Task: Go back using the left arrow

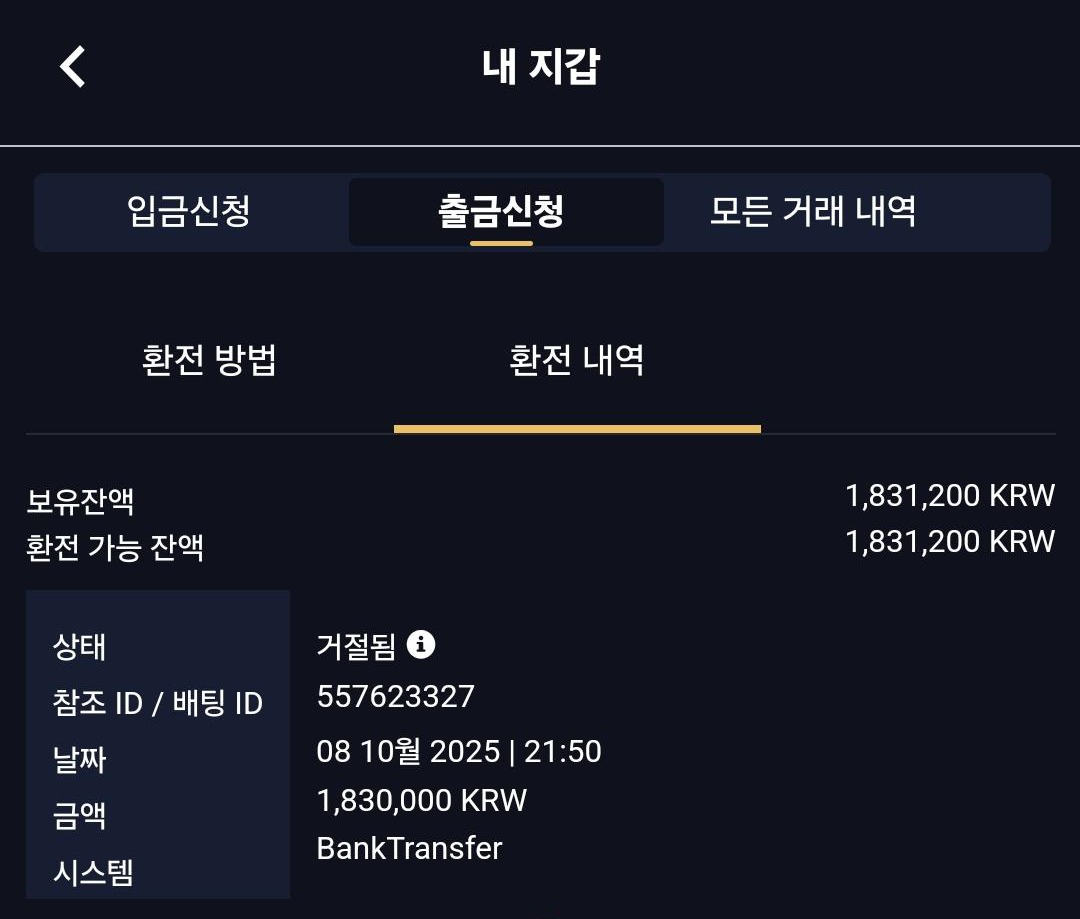Action: tap(73, 67)
